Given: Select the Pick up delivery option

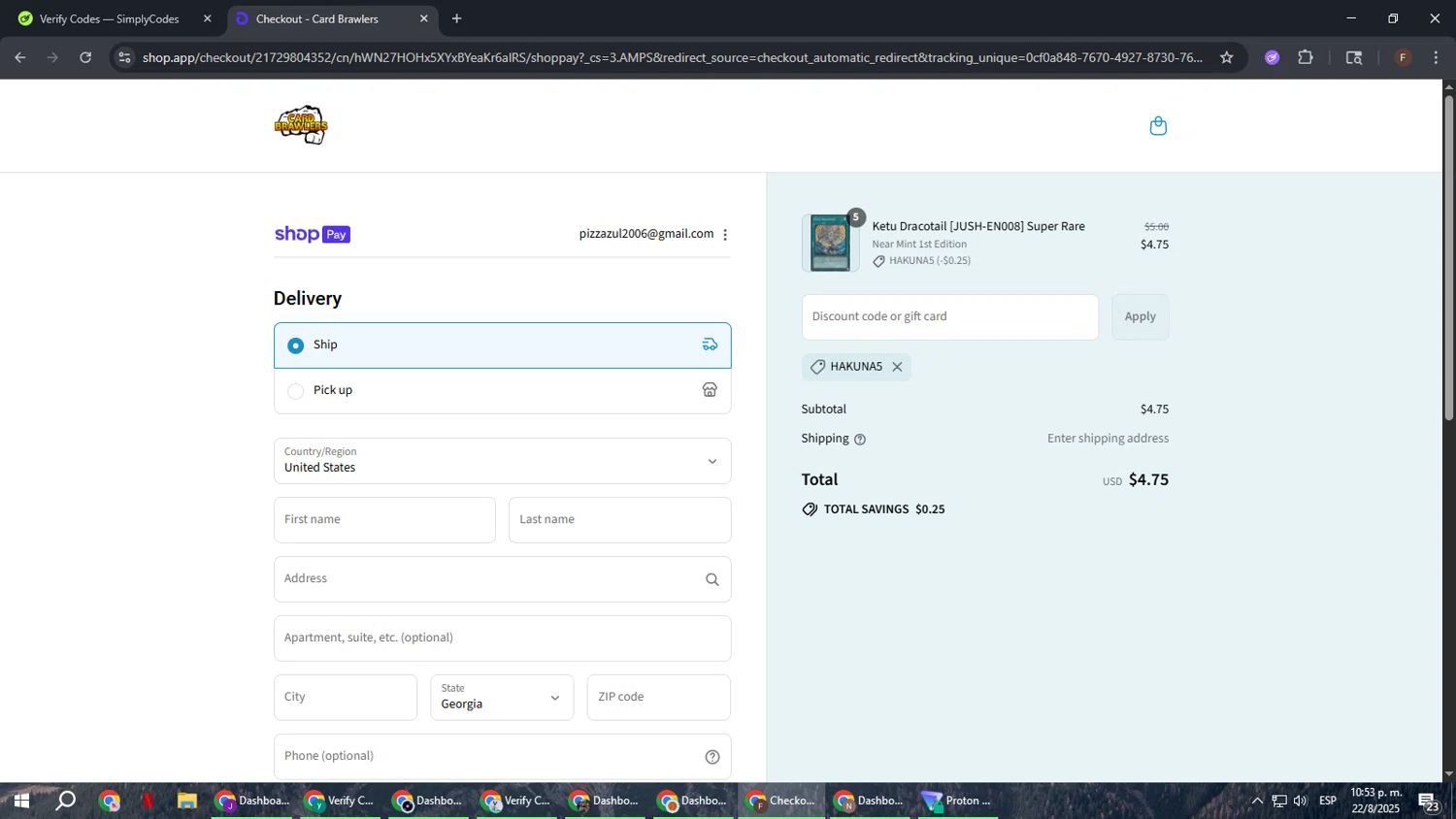Looking at the screenshot, I should 503,391.
